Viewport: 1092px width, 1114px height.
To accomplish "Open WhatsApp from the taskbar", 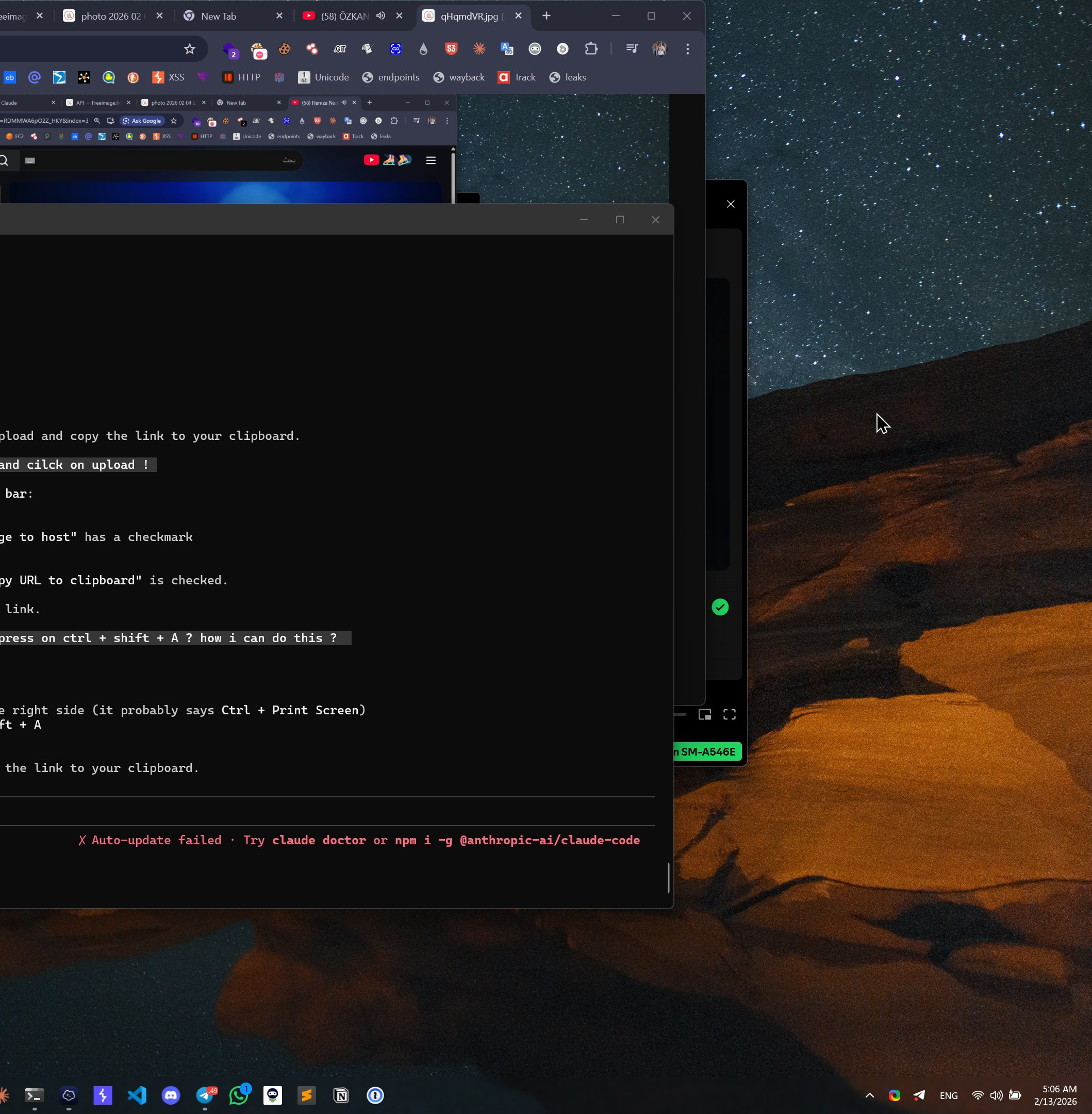I will [239, 1095].
